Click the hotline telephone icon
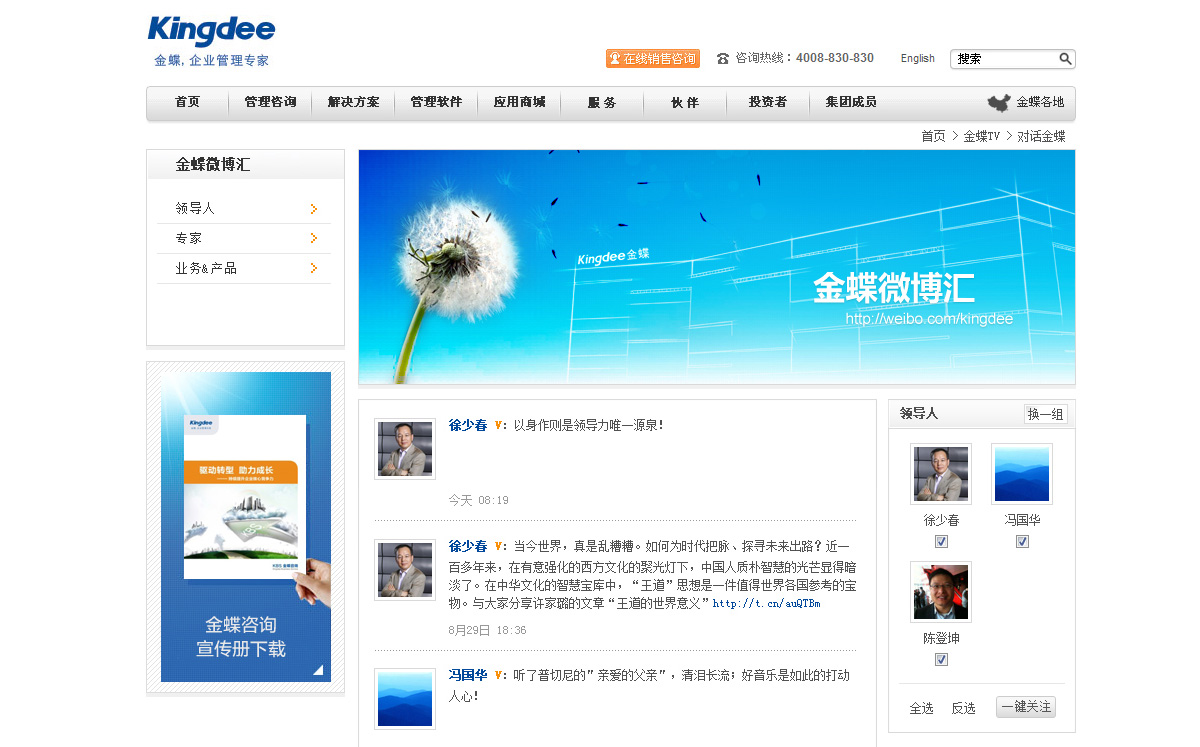1200x747 pixels. (x=723, y=59)
